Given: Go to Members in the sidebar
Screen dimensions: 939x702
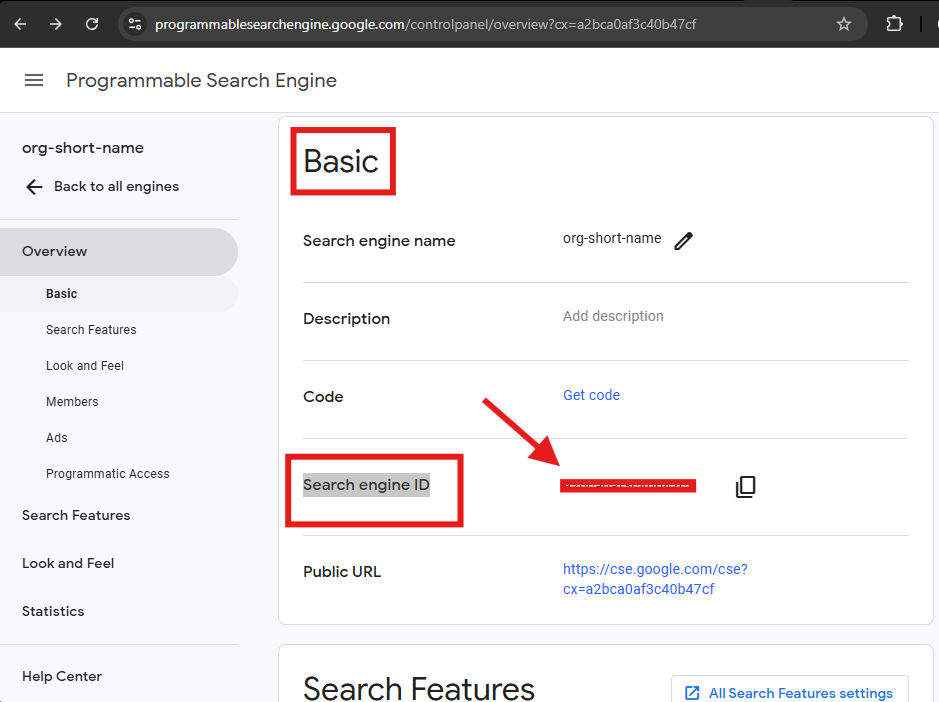Looking at the screenshot, I should tap(72, 401).
